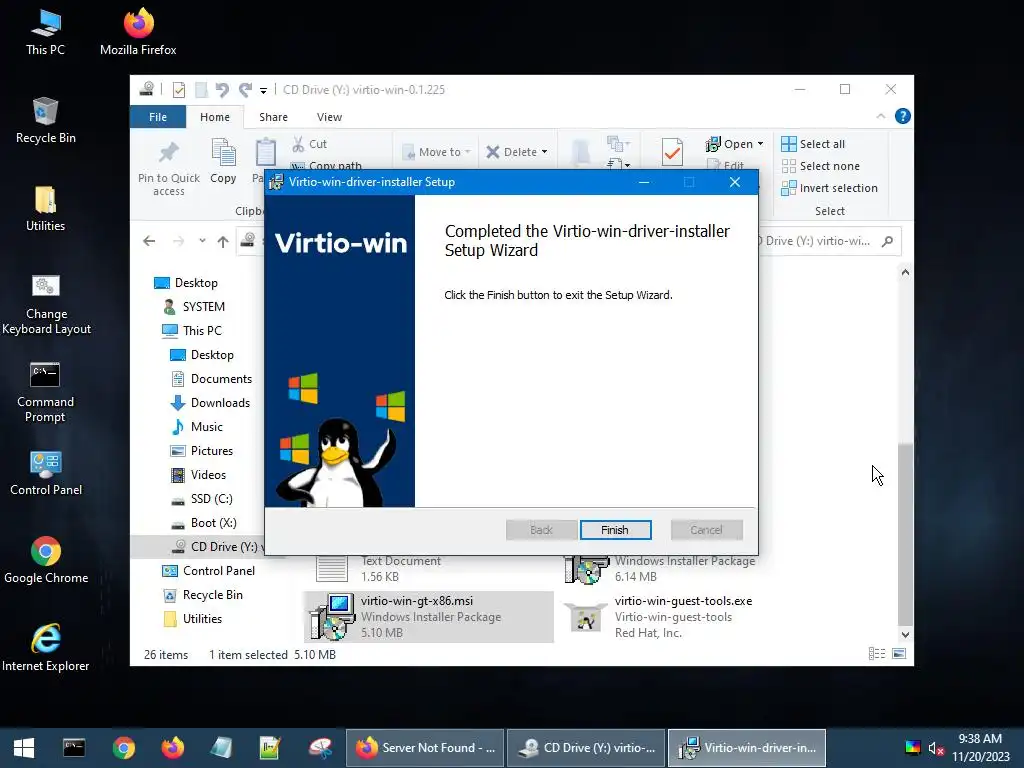Switch to the View tab
Screen dimensions: 1024x768
pos(329,117)
